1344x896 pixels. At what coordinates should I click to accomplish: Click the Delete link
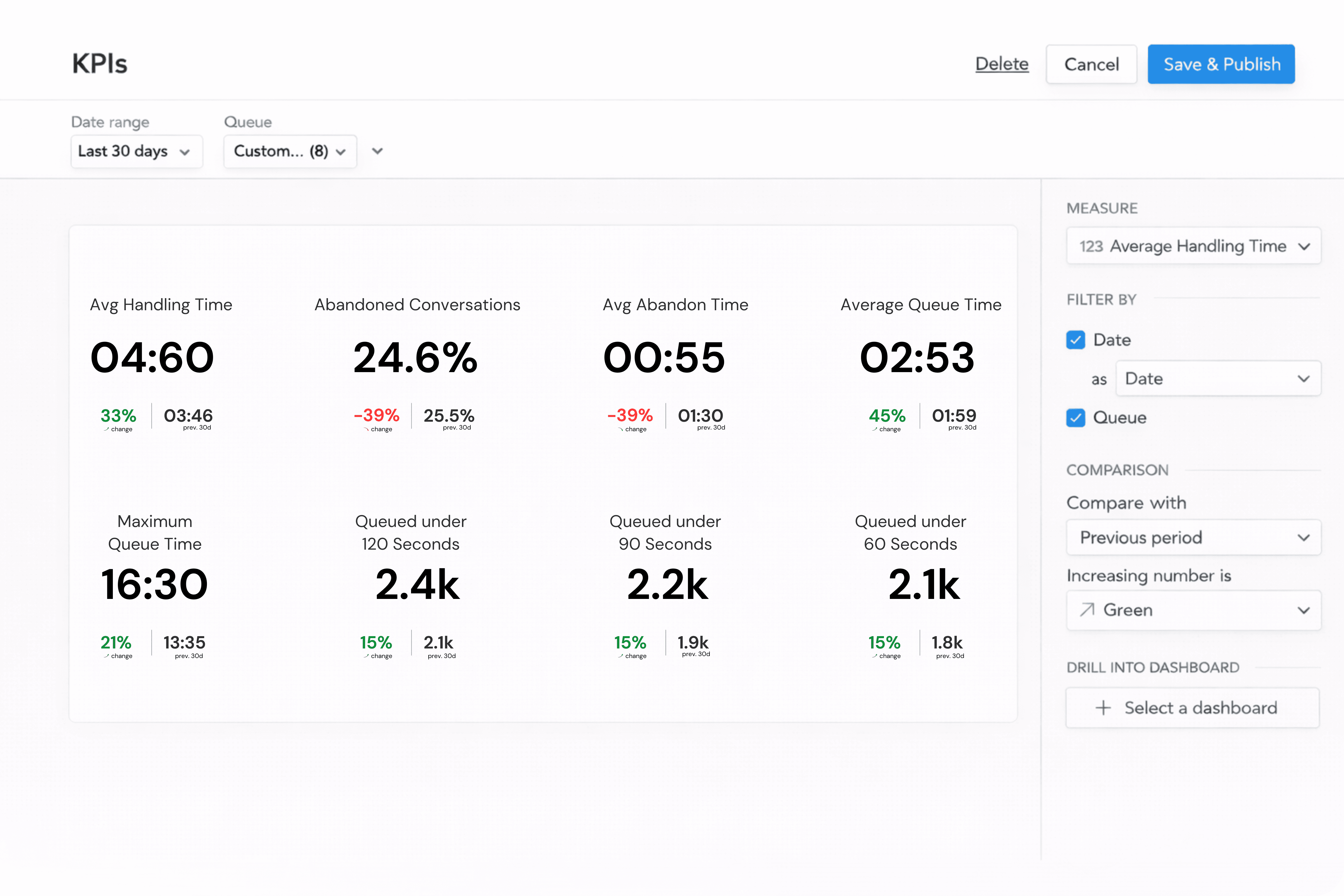(1002, 64)
